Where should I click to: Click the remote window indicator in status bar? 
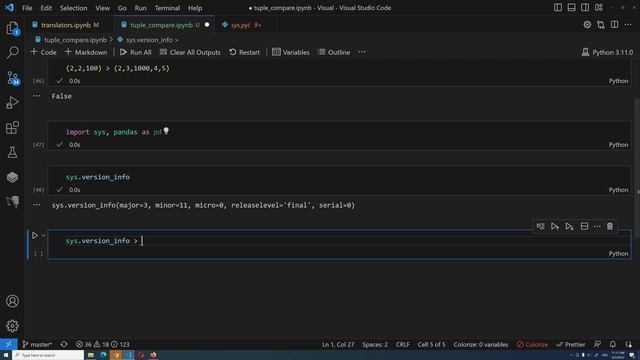click(9, 344)
